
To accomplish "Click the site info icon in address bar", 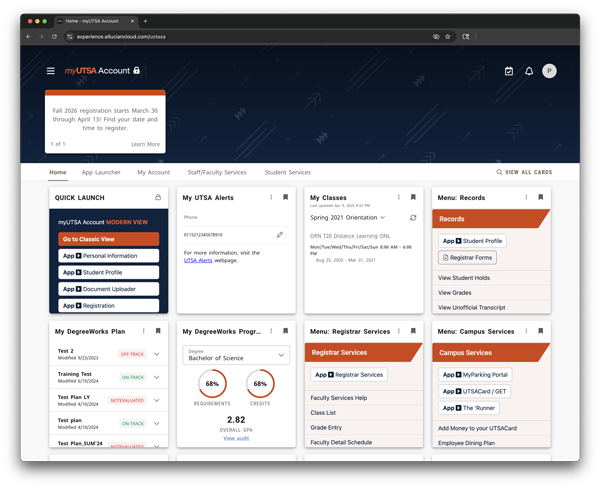I will (x=69, y=37).
